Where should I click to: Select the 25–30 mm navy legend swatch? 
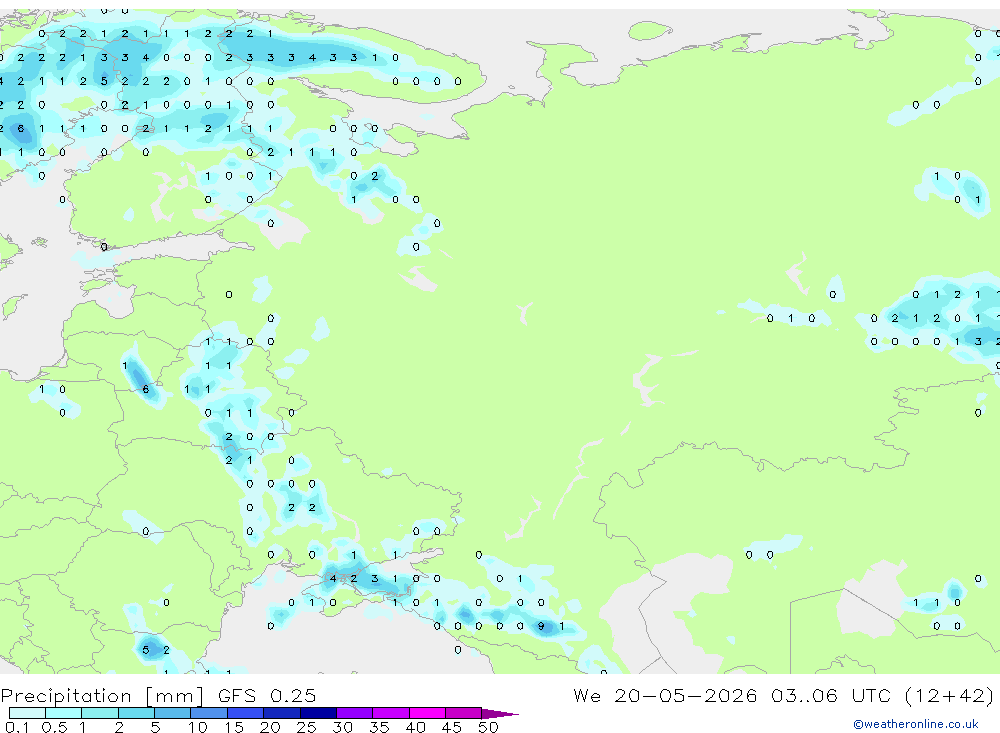point(318,713)
